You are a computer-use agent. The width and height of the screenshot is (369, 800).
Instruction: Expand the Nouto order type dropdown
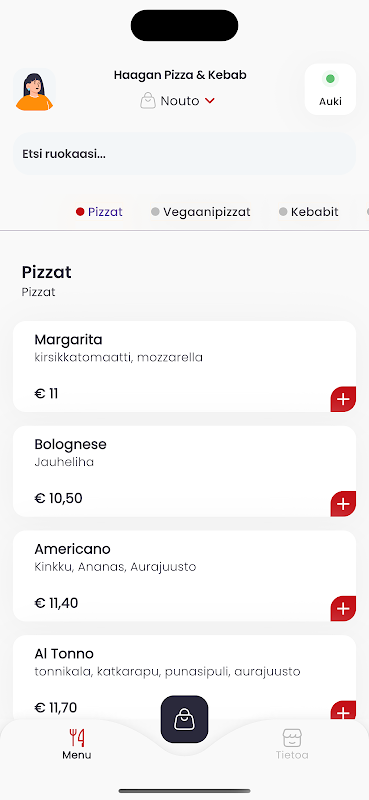click(x=178, y=101)
